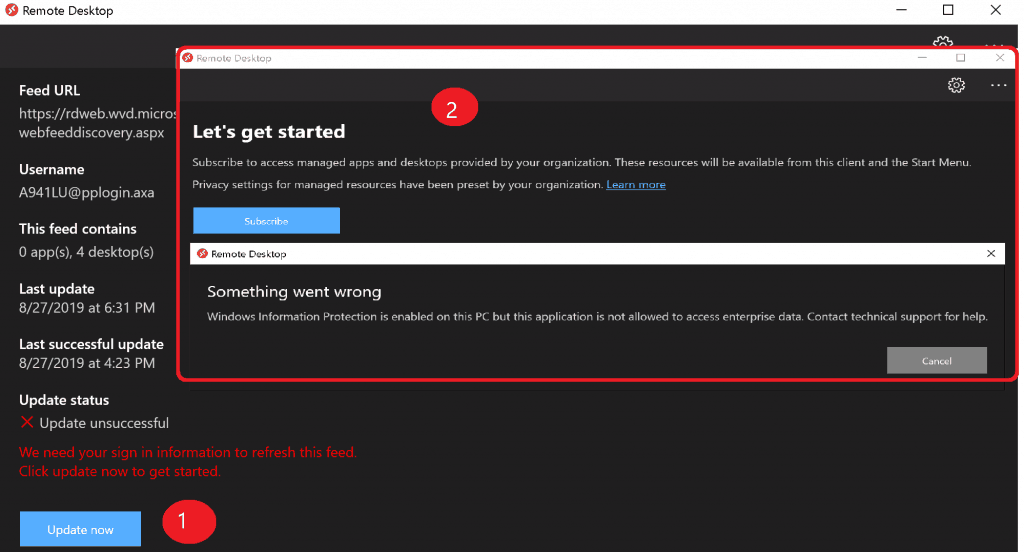Click the Last update heading
1024x552 pixels.
[57, 289]
